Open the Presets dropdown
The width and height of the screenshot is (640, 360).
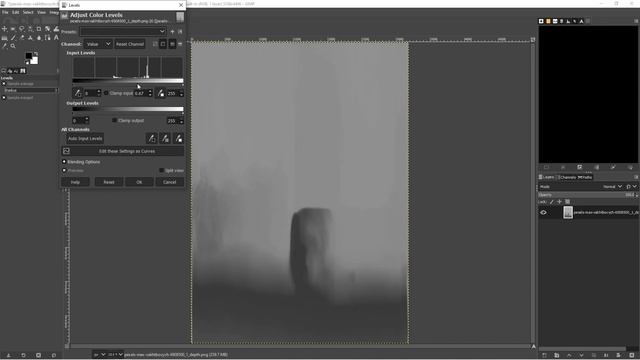[x=123, y=31]
